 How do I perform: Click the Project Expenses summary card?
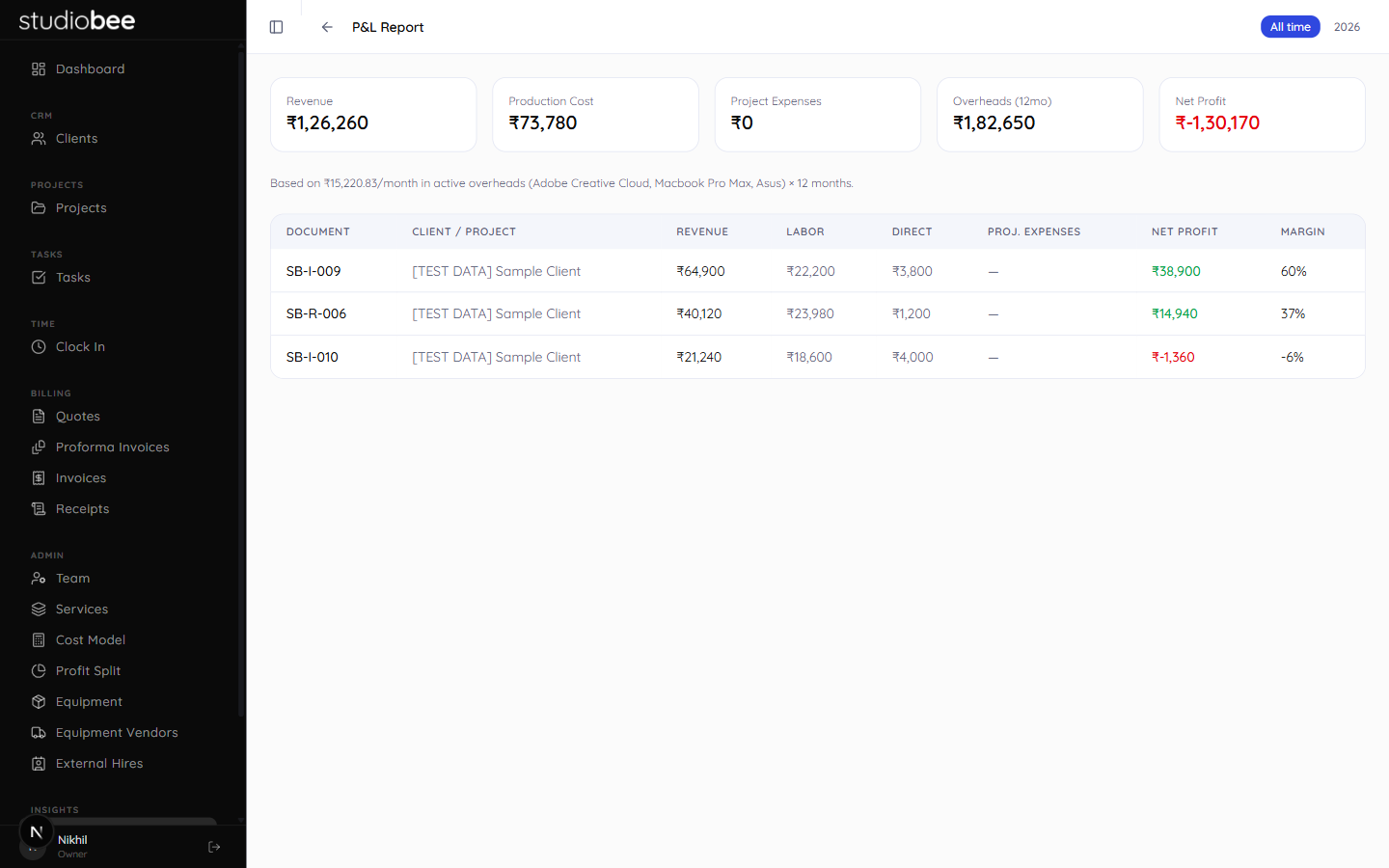tap(818, 115)
